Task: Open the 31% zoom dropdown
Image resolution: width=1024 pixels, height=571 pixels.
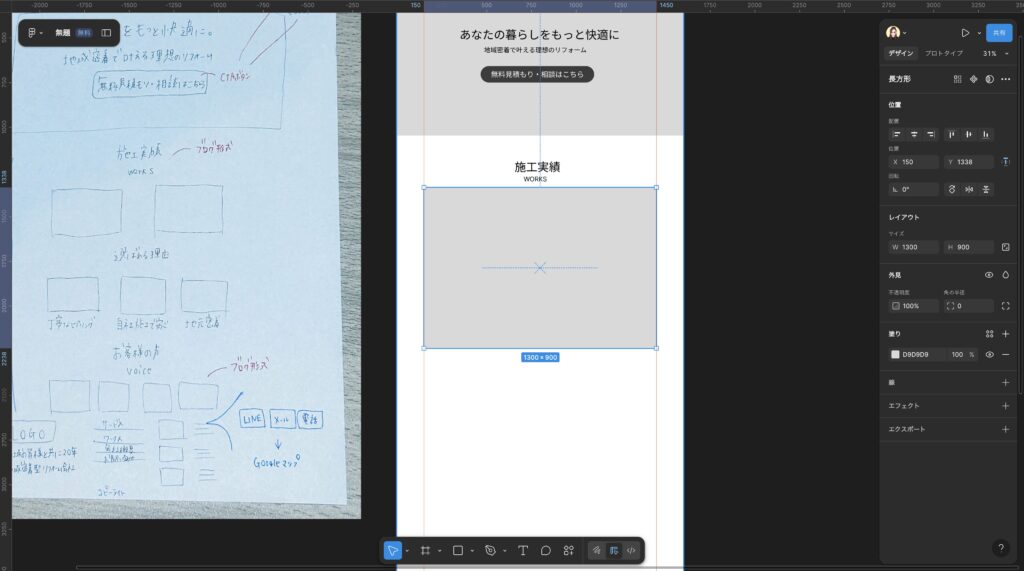Action: 996,53
